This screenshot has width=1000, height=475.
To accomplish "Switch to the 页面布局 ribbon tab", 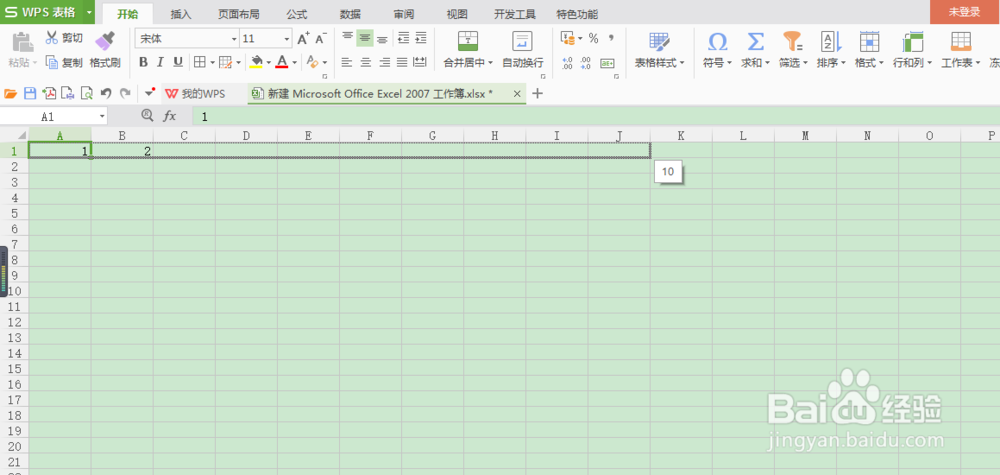I will click(239, 14).
